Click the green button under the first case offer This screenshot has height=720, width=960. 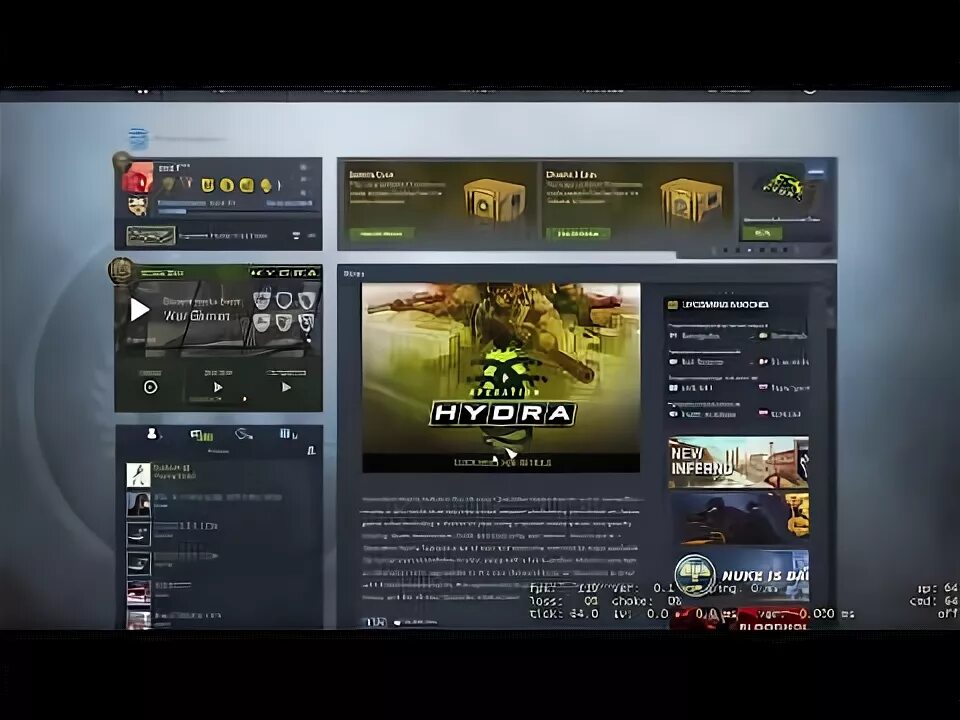381,234
